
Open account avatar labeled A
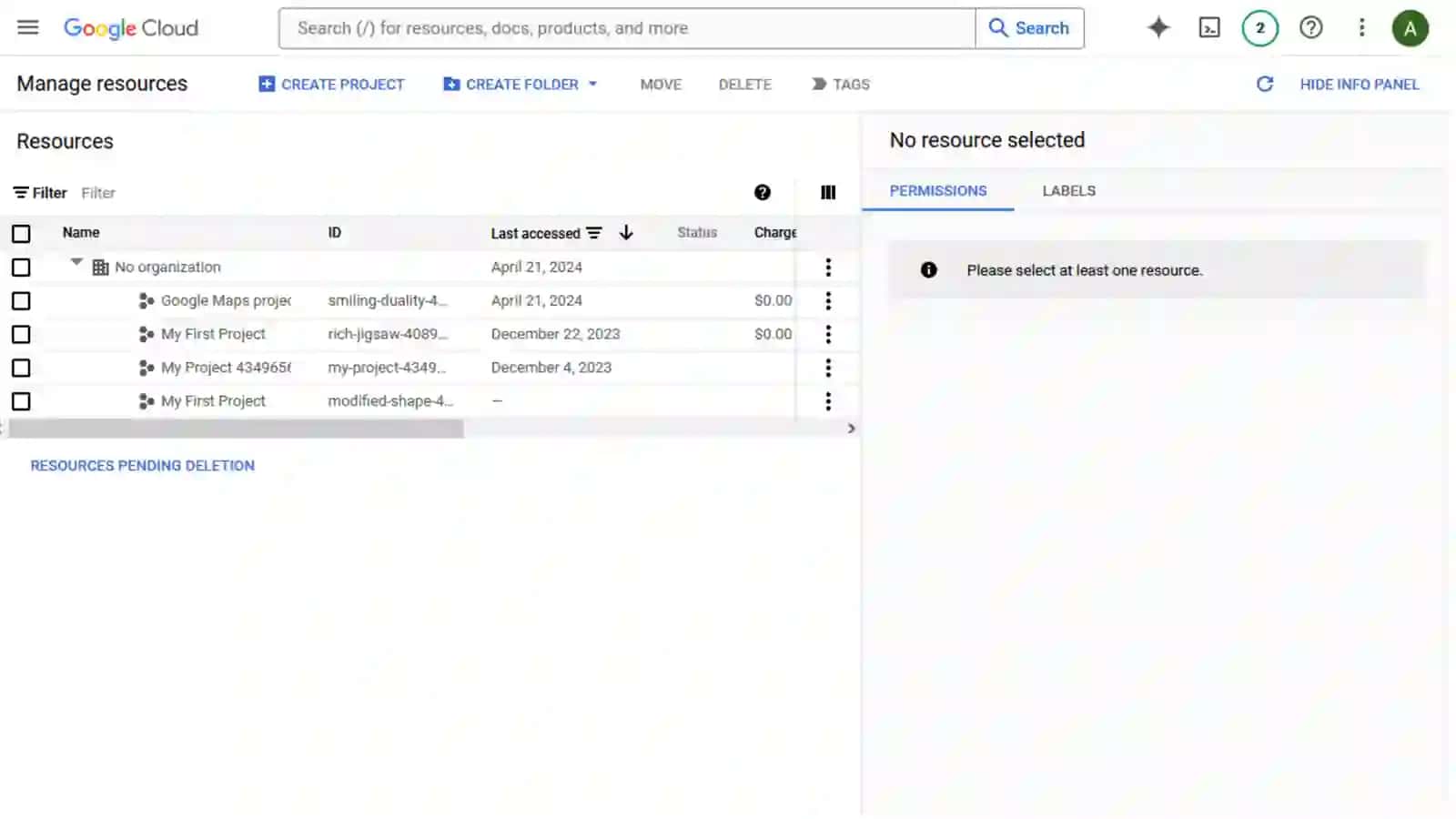click(x=1410, y=28)
